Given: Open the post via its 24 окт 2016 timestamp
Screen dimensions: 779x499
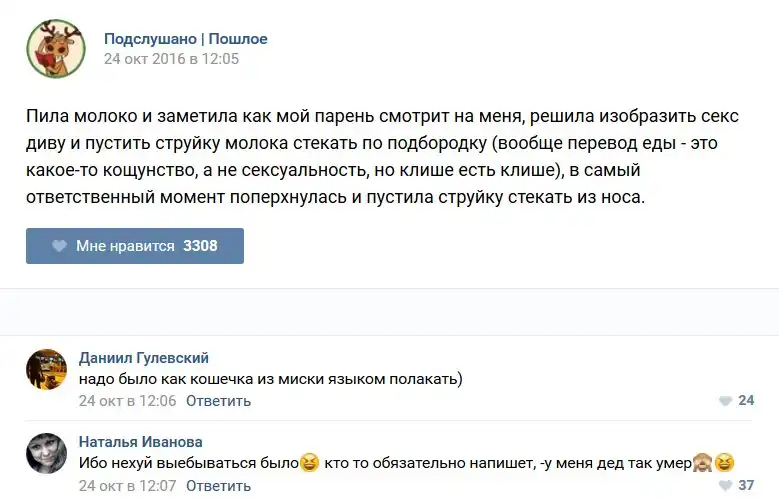Looking at the screenshot, I should (171, 58).
